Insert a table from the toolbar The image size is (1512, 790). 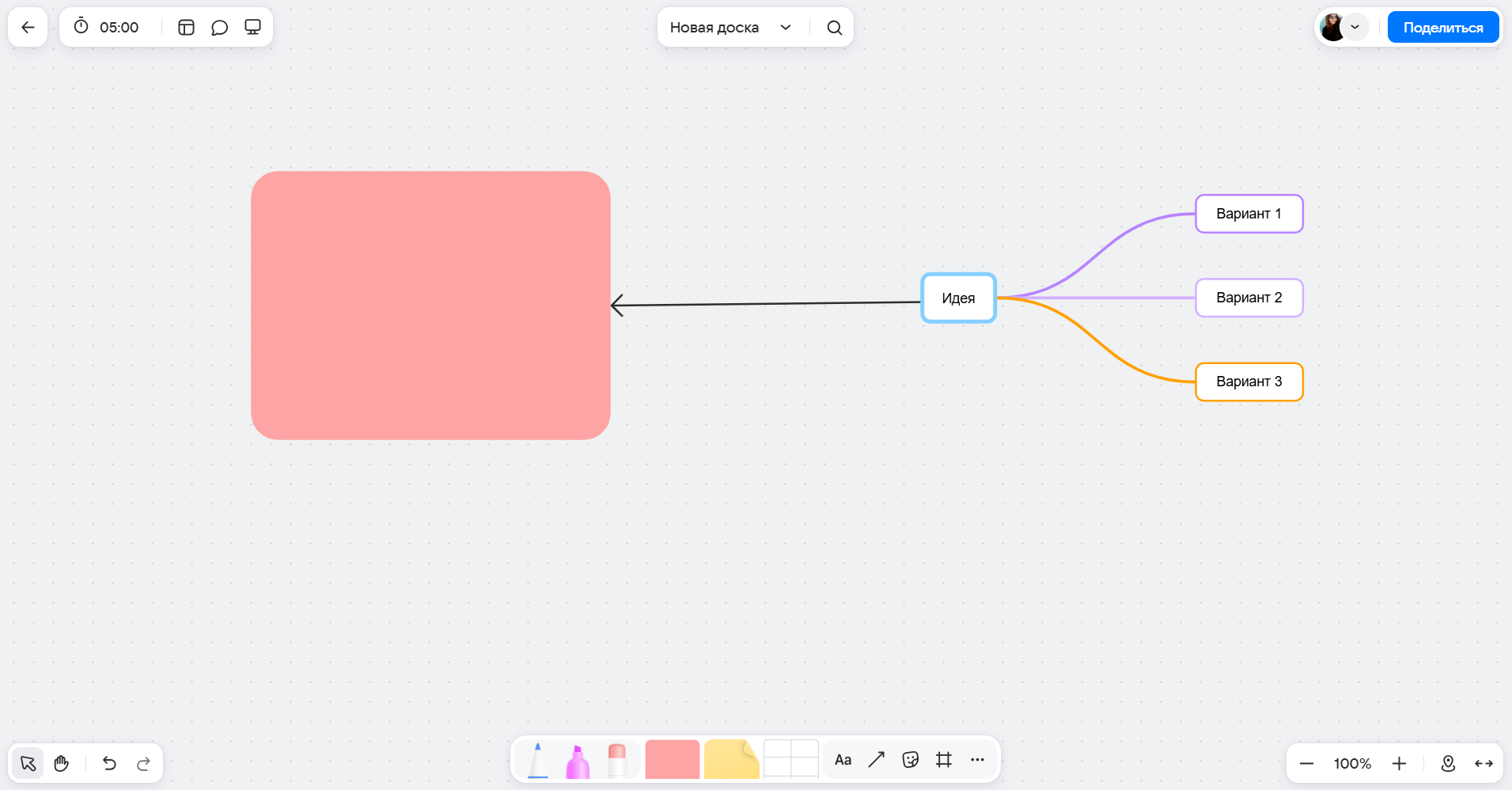click(791, 759)
